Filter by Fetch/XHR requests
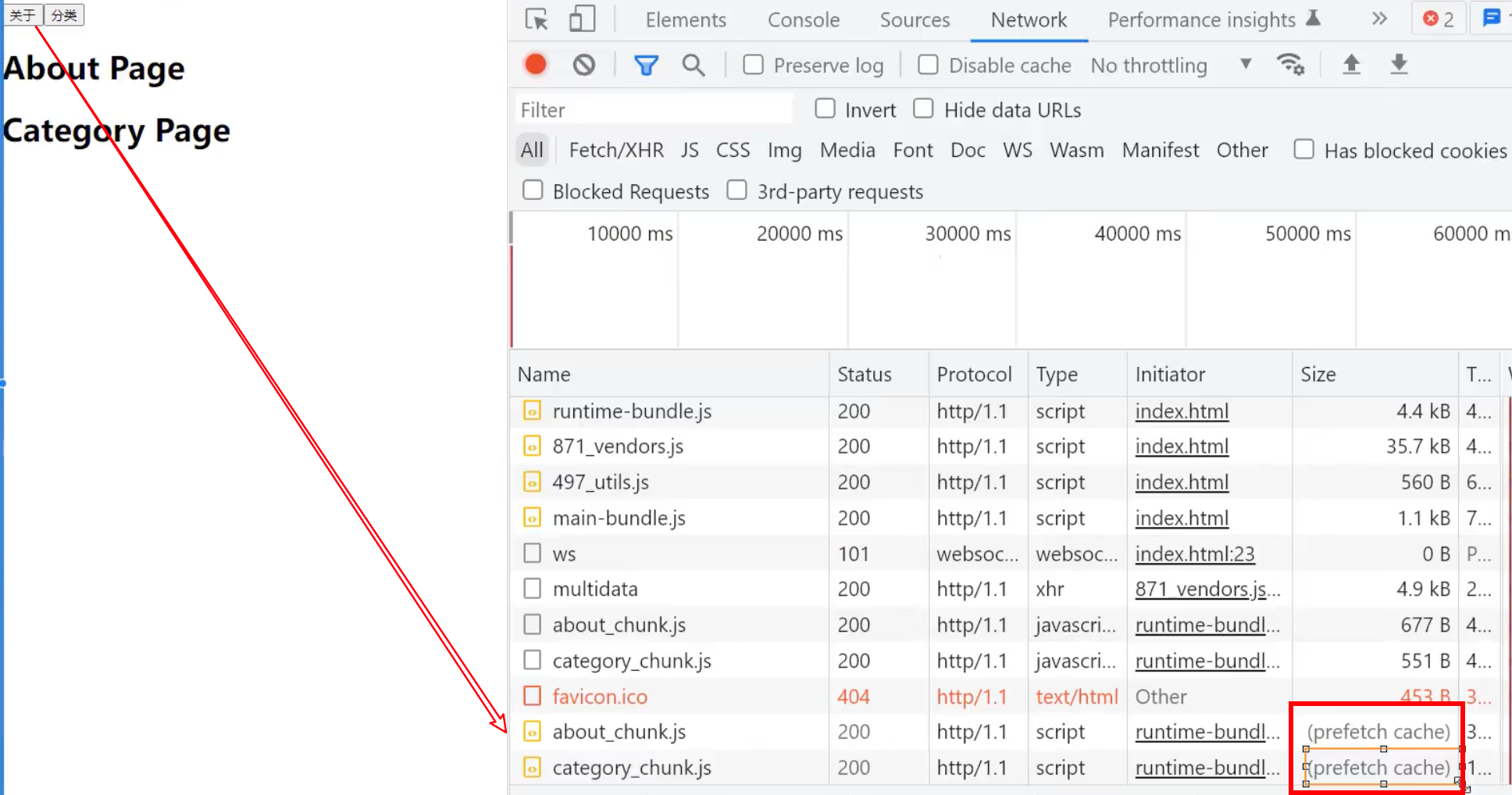 coord(616,150)
